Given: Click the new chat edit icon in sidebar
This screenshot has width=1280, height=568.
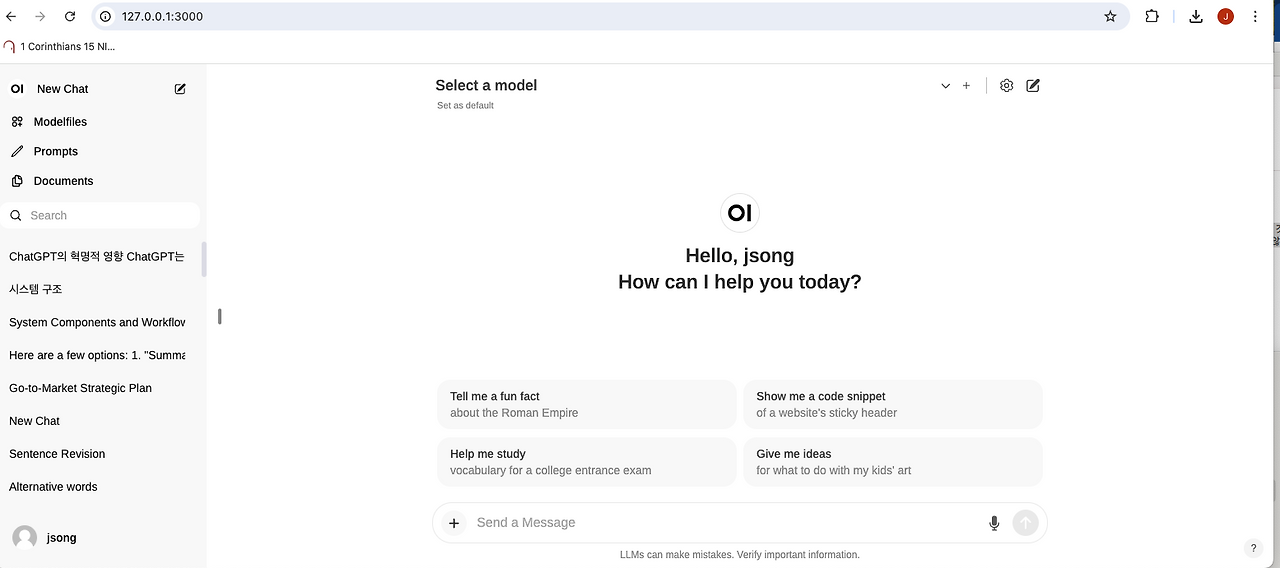Looking at the screenshot, I should pos(180,89).
